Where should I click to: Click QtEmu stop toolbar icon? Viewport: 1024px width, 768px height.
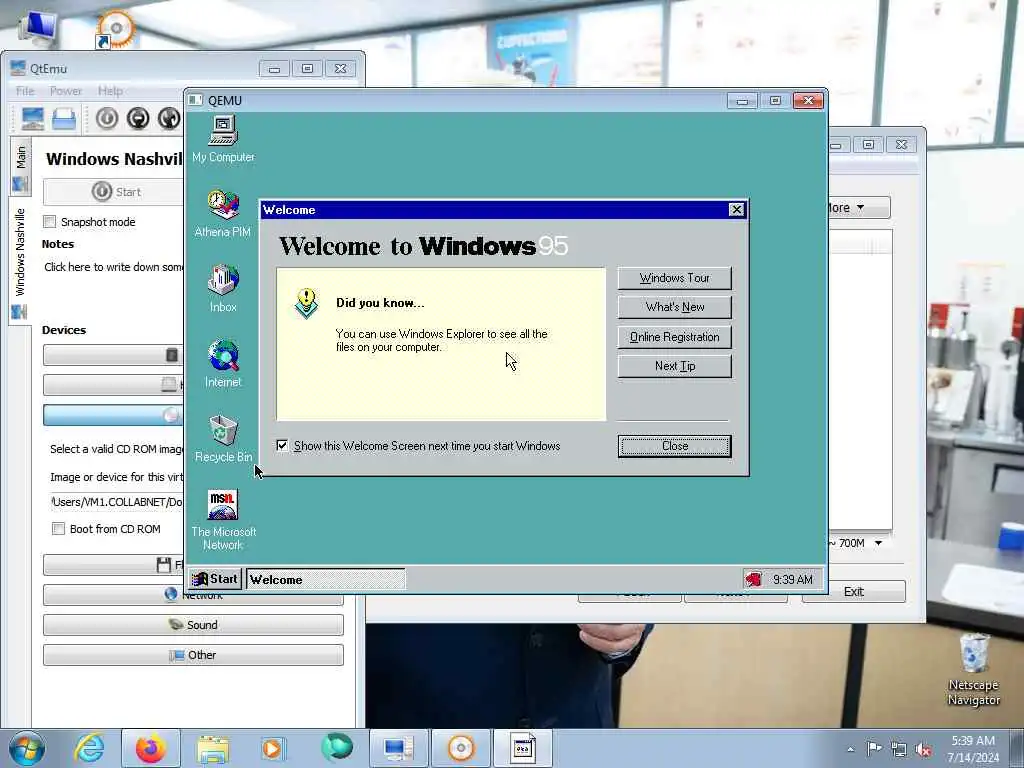click(138, 118)
